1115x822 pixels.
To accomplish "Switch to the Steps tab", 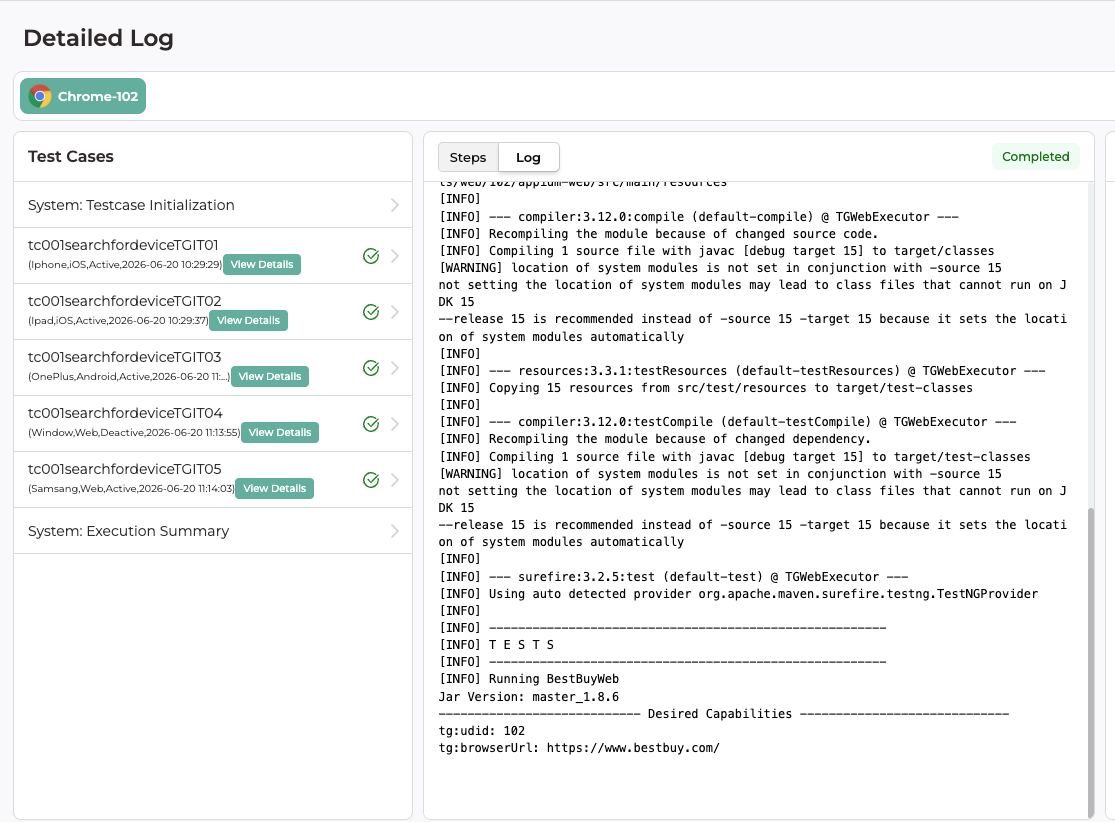I will click(x=468, y=157).
